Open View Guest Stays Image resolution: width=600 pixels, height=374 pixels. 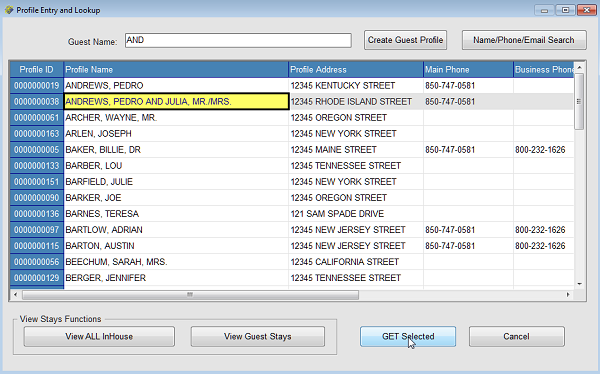(258, 336)
